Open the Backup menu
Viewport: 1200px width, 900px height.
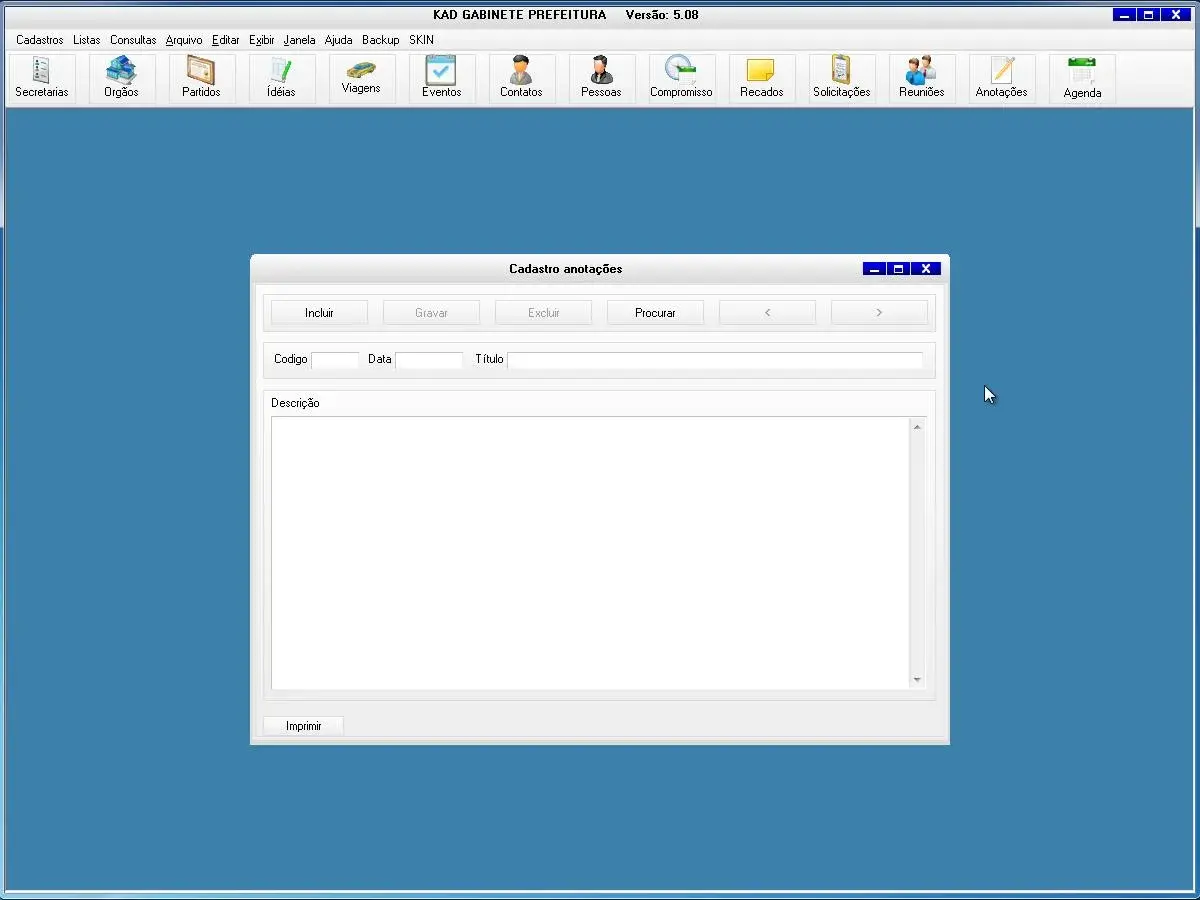pyautogui.click(x=381, y=40)
